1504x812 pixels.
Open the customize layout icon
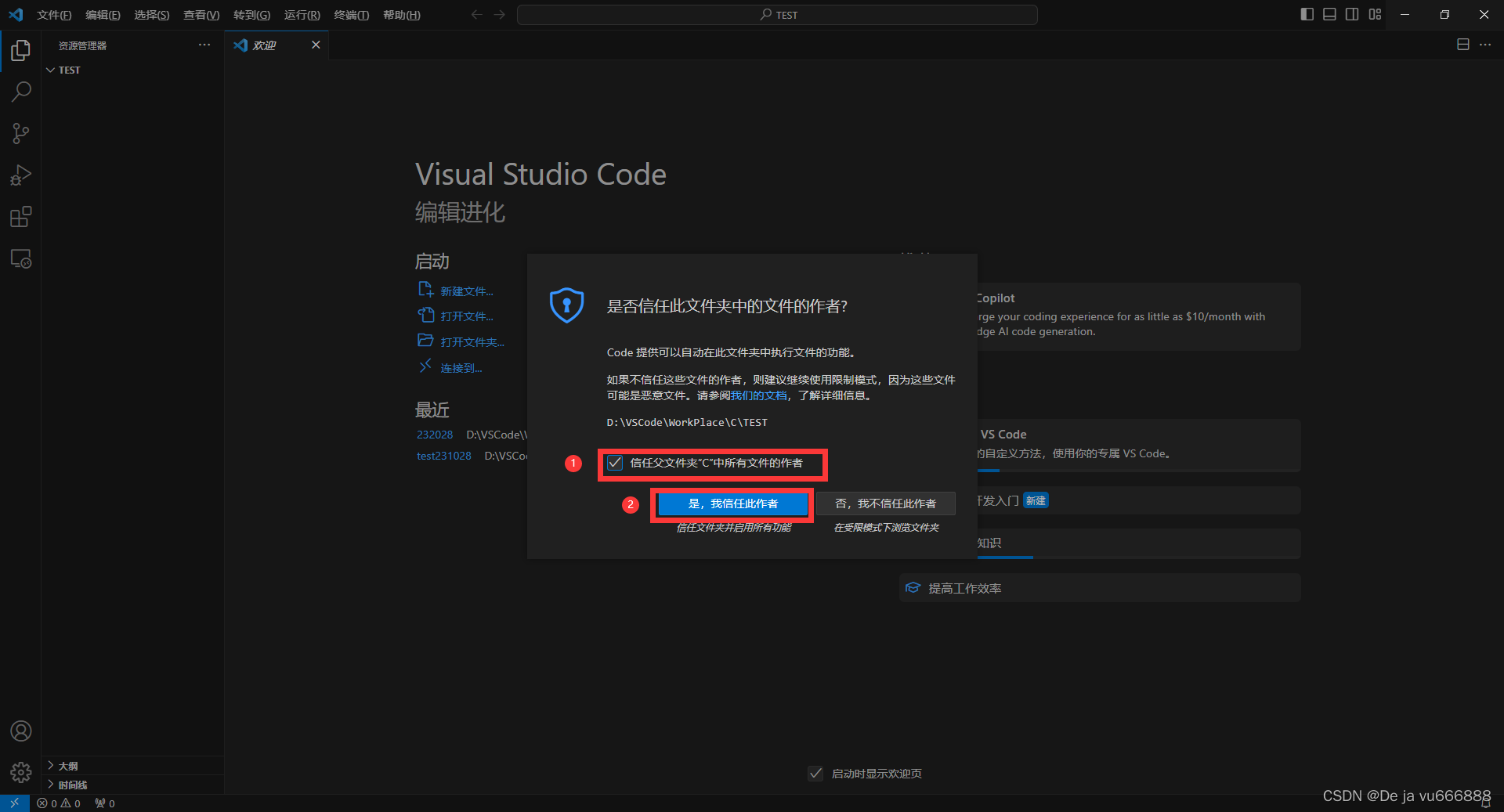(1375, 14)
